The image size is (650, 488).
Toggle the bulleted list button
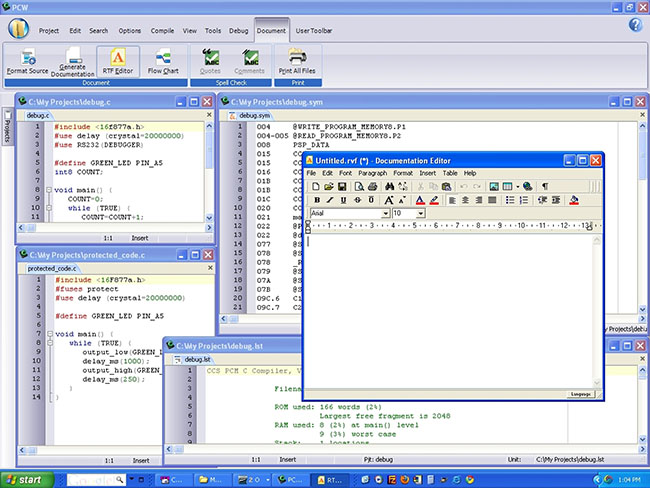tap(510, 200)
